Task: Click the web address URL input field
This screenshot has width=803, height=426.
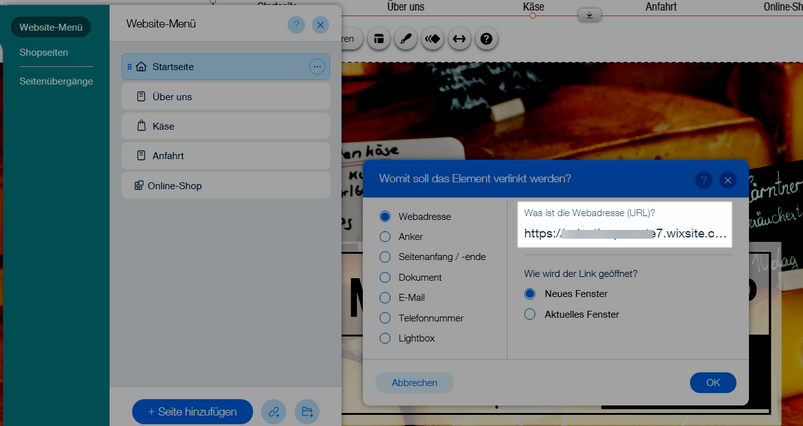Action: click(625, 233)
